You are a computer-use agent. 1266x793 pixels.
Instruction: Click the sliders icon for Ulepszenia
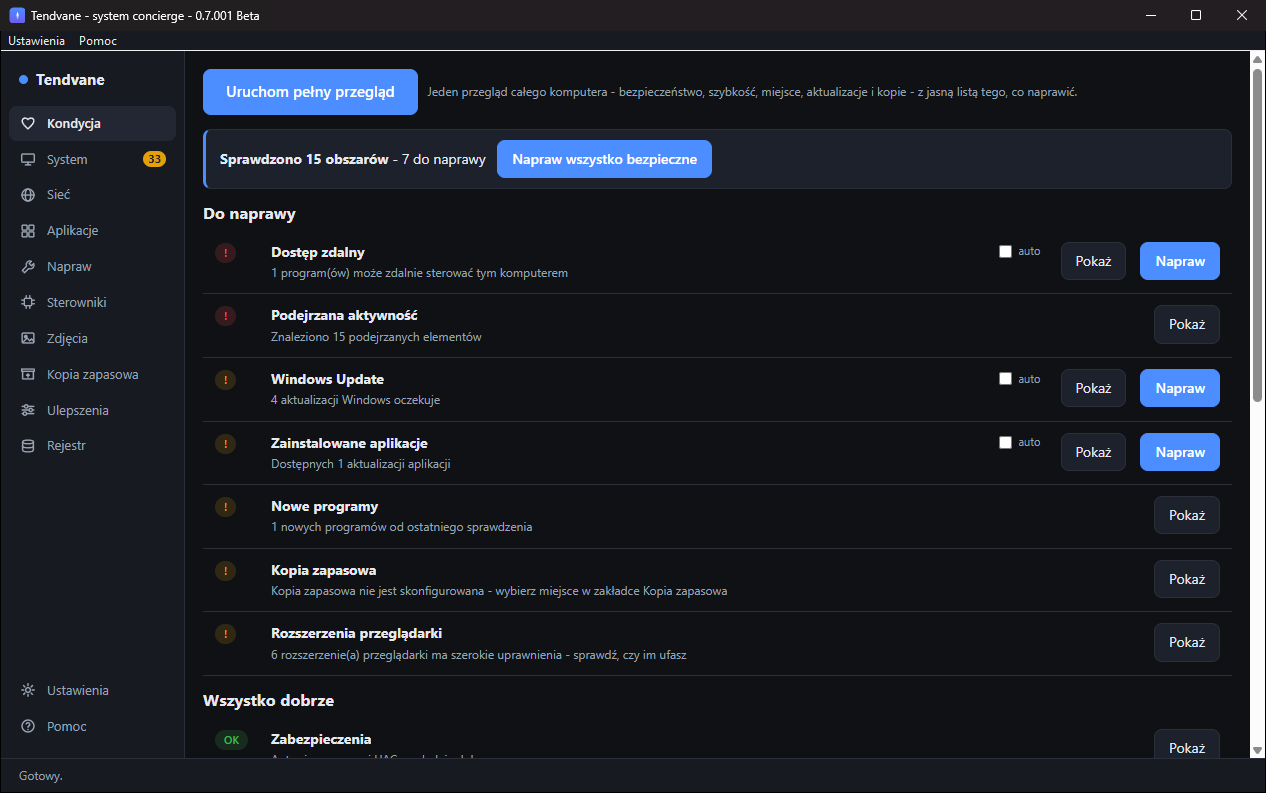click(28, 411)
